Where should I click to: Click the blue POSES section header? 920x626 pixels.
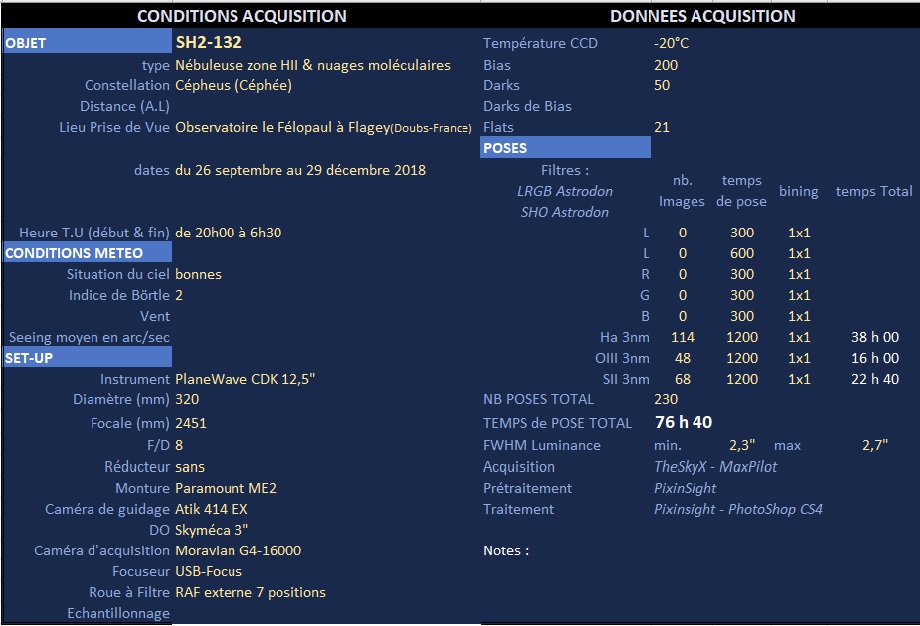565,148
